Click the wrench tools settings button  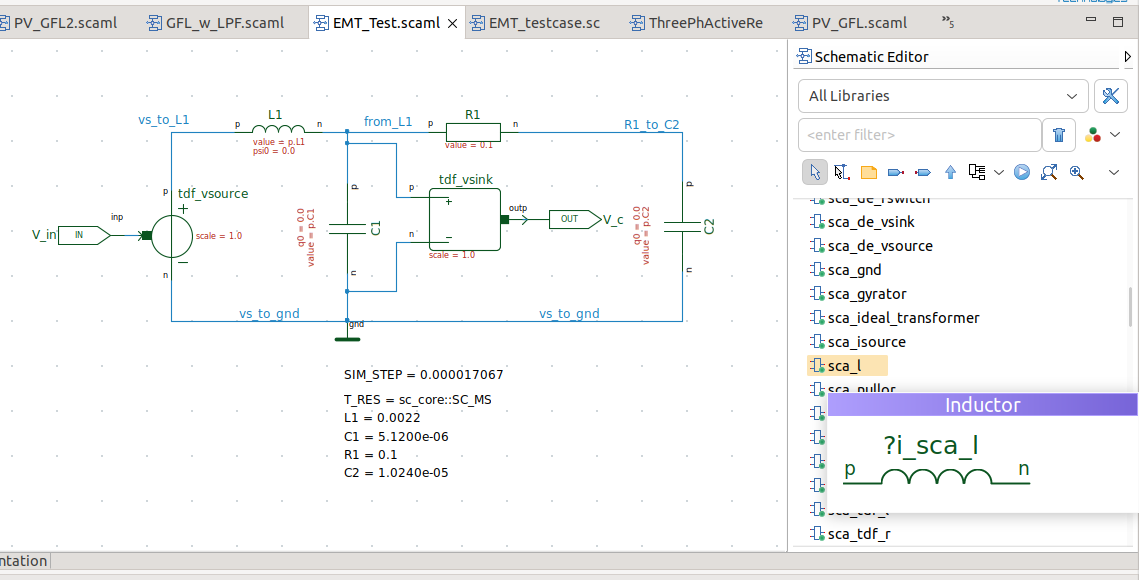click(x=1111, y=96)
